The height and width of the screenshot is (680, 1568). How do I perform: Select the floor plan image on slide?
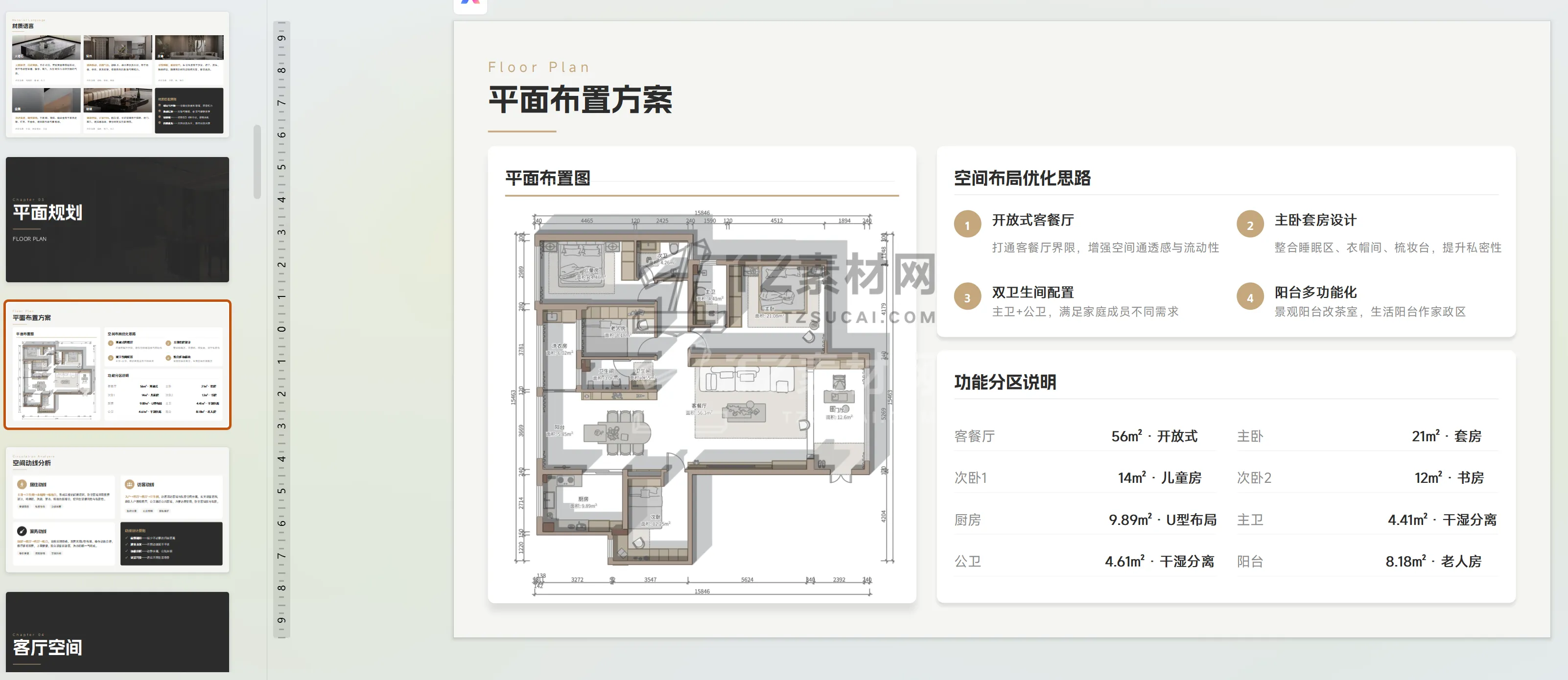coord(702,402)
